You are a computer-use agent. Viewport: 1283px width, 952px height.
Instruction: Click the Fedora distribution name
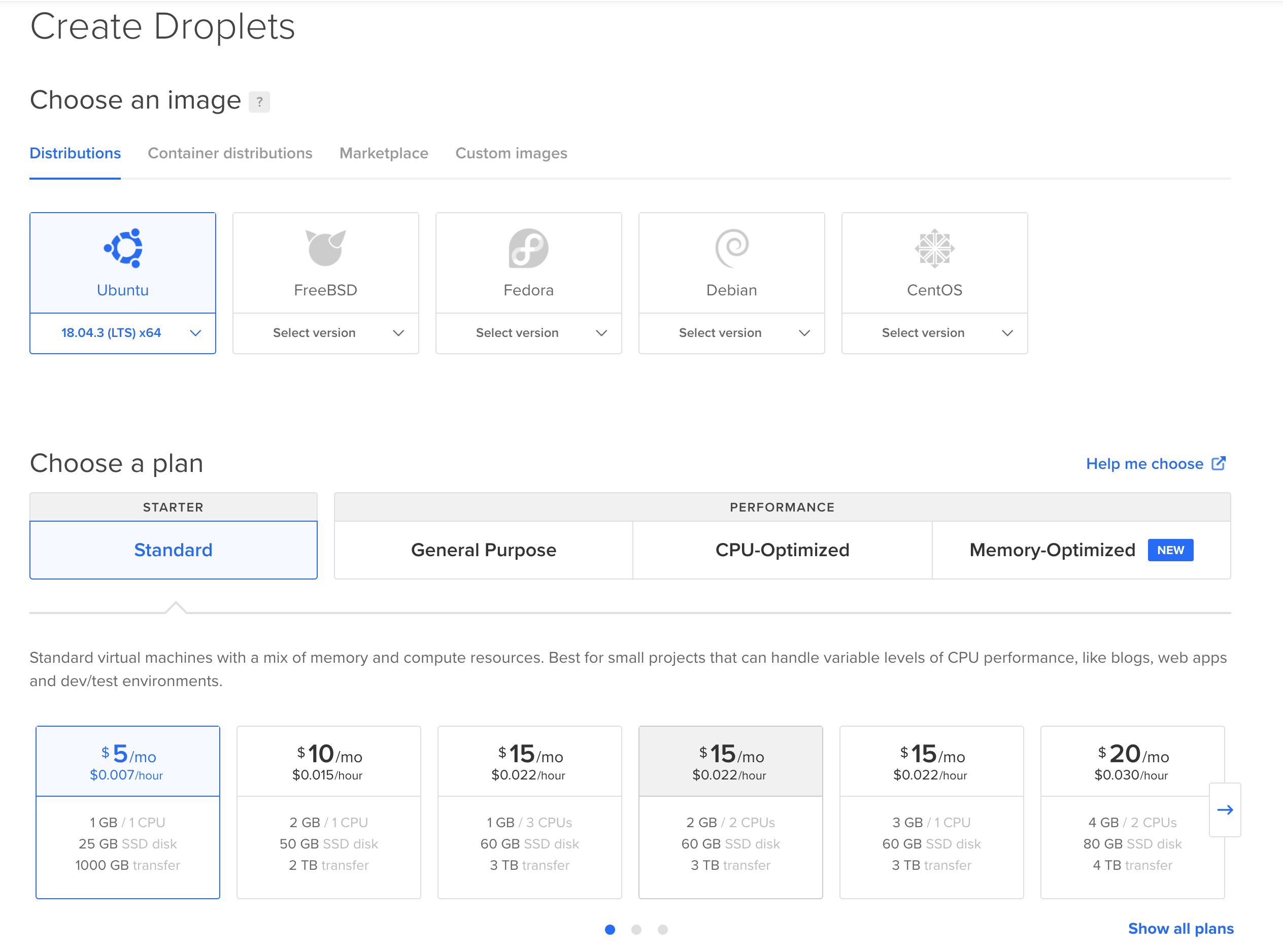click(528, 290)
